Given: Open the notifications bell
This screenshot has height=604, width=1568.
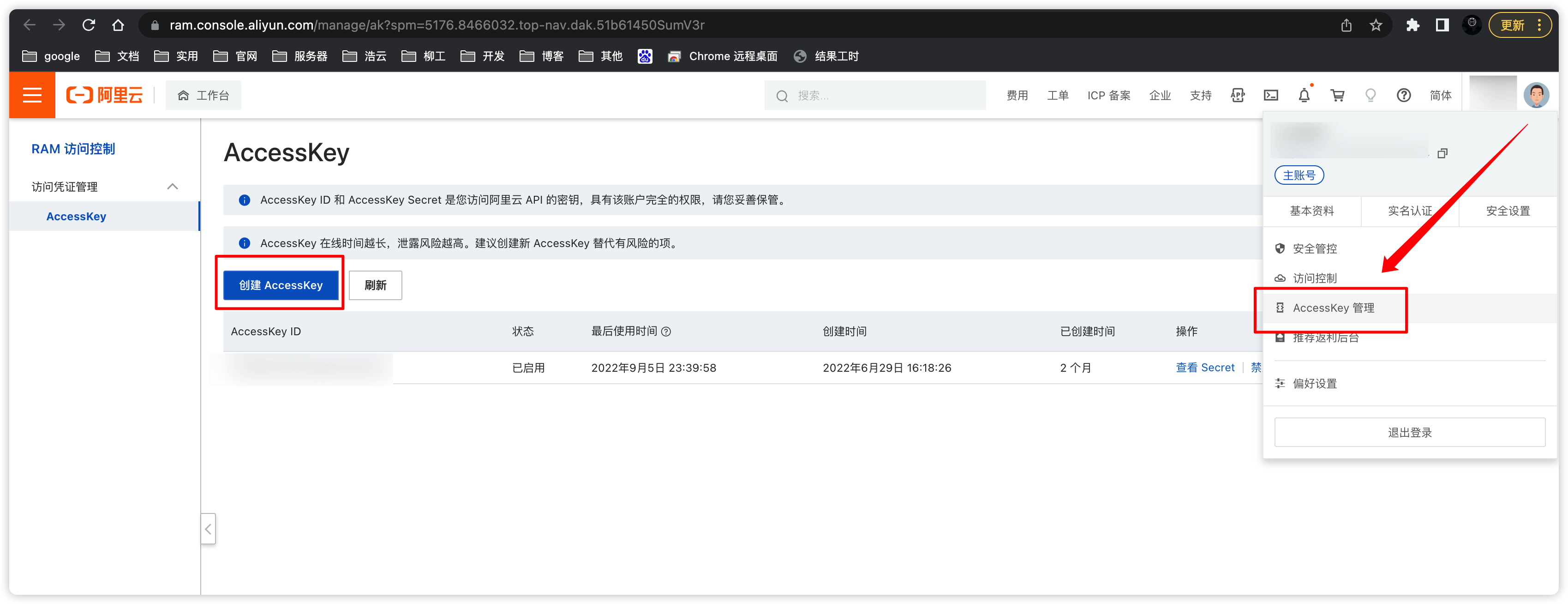Looking at the screenshot, I should (1305, 95).
